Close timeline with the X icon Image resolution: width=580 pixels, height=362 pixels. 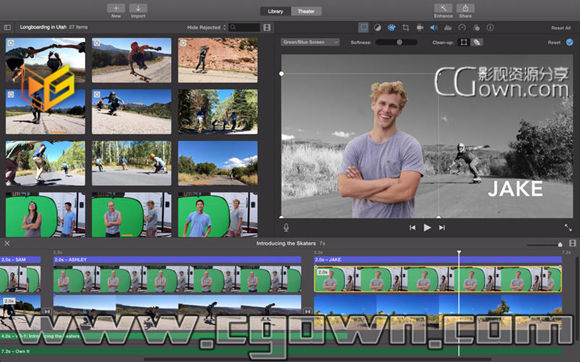[7, 243]
